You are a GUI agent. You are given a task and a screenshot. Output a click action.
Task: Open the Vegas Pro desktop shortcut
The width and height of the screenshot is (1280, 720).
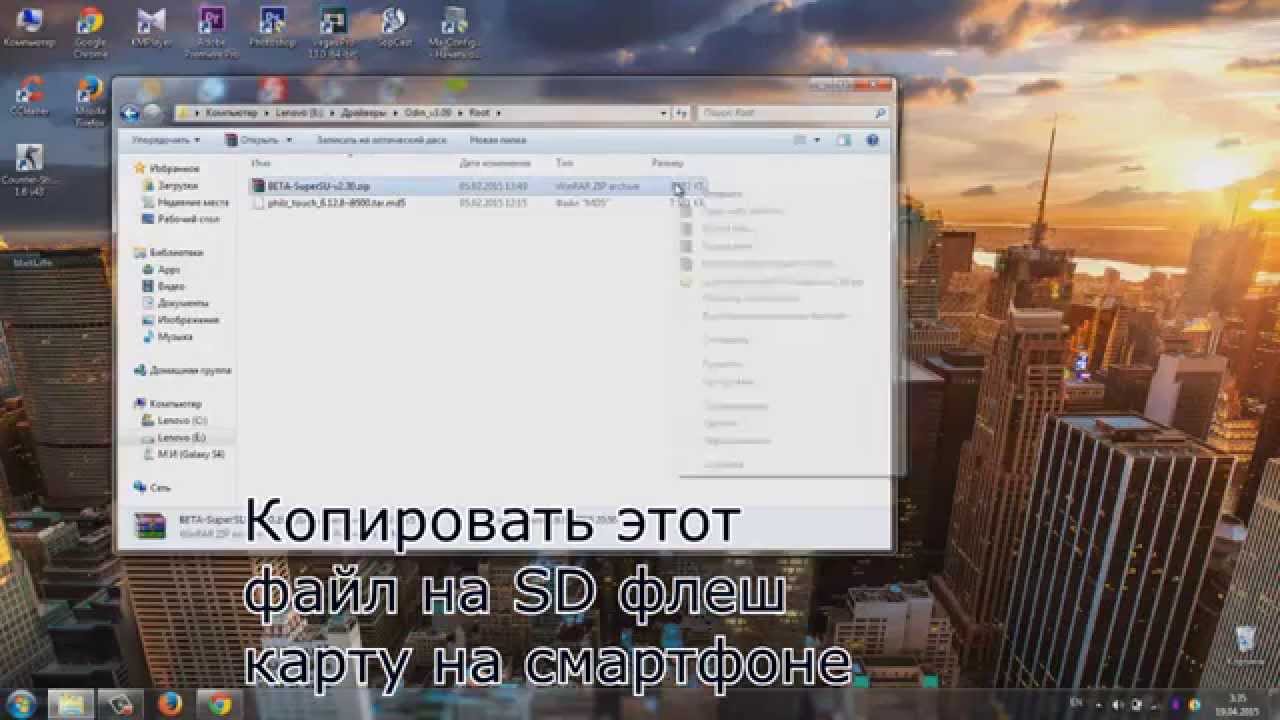point(333,30)
